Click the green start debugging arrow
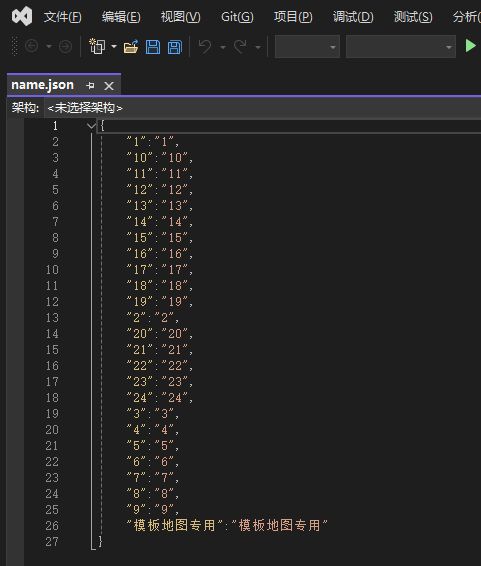 coord(470,46)
